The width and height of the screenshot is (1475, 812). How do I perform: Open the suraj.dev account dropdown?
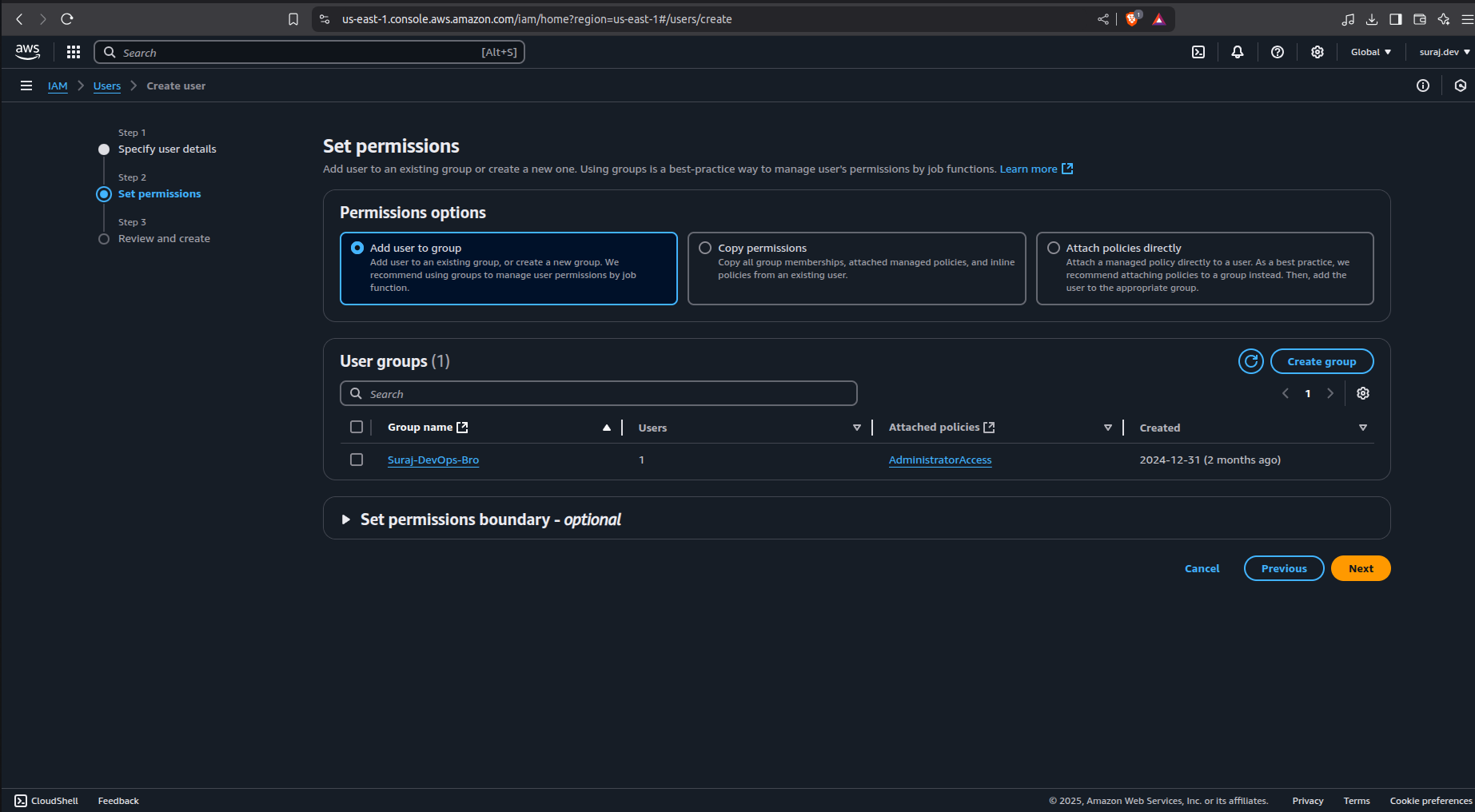point(1445,52)
